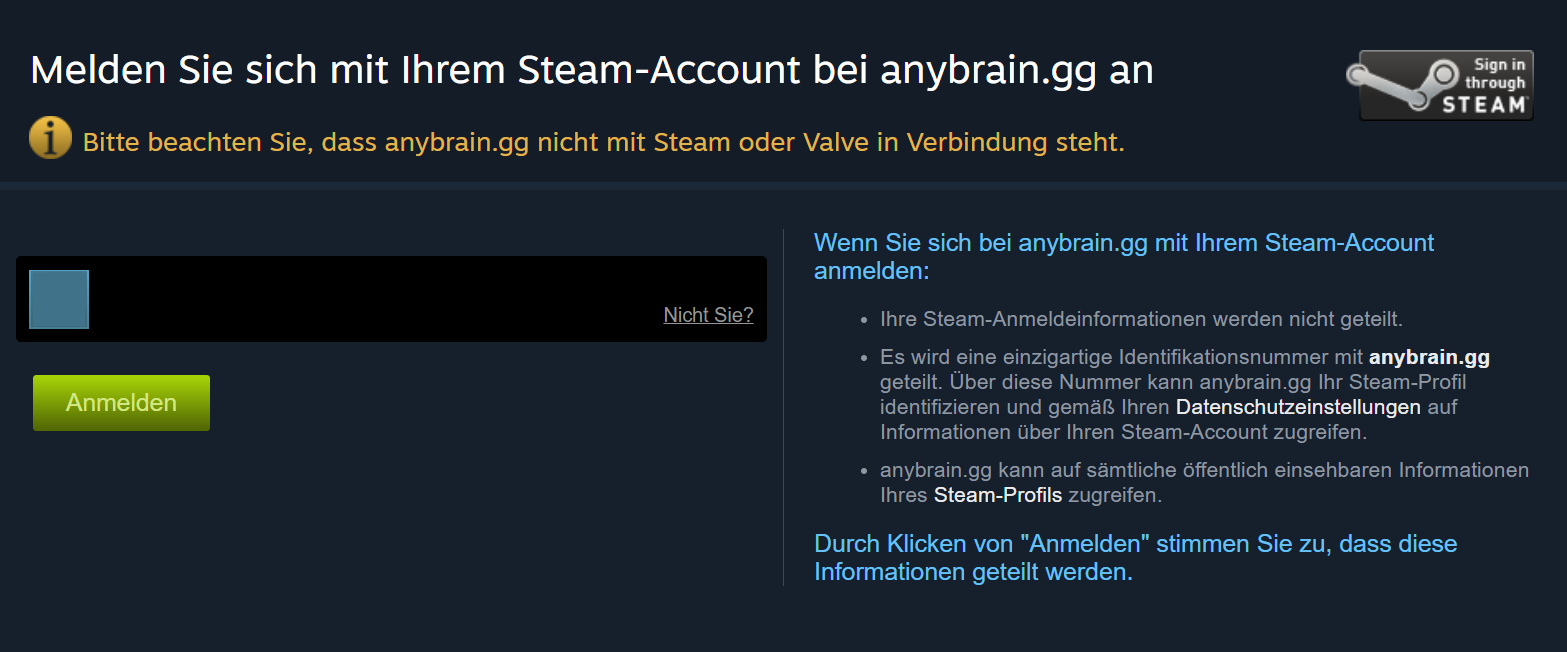The image size is (1567, 652).
Task: Click the vertical divider between the panels
Action: pos(783,407)
